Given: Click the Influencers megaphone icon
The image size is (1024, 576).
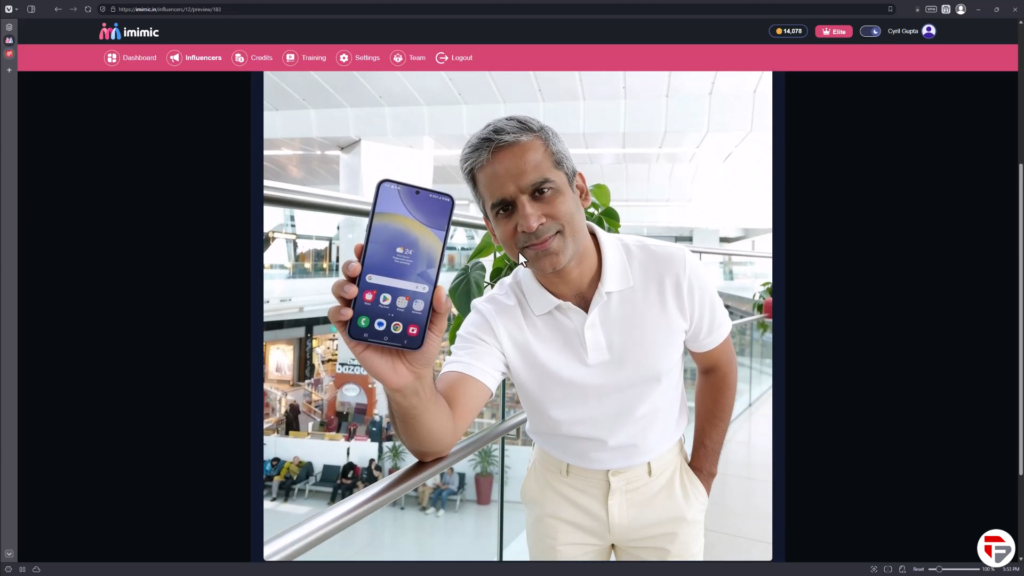Looking at the screenshot, I should [x=174, y=58].
